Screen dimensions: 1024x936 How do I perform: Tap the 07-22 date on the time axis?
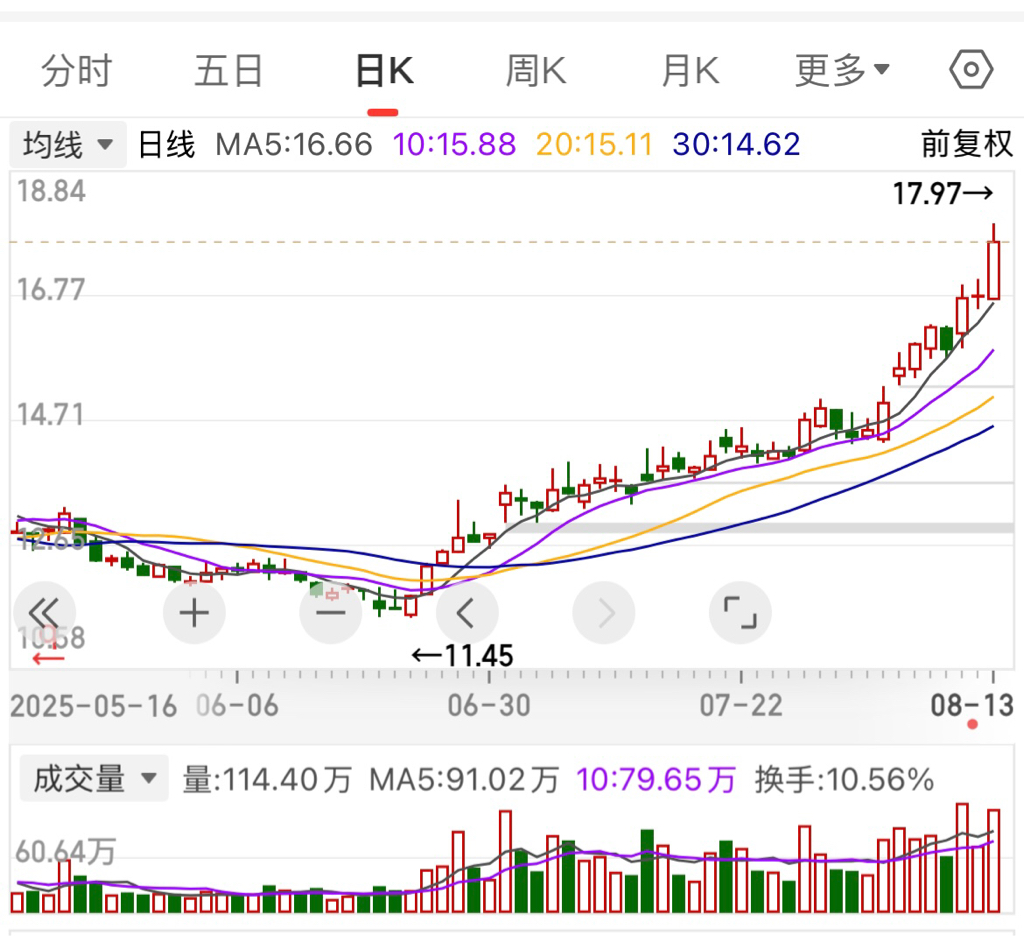[741, 706]
